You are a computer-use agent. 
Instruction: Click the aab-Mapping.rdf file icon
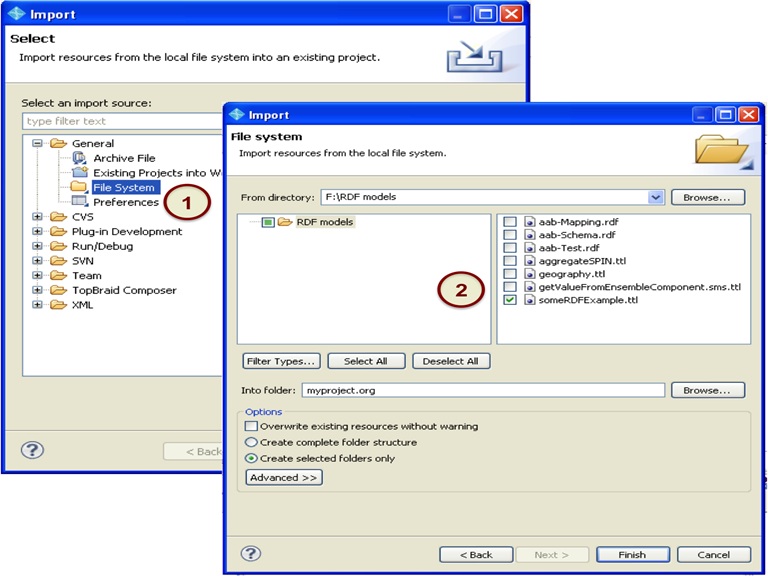coord(528,221)
